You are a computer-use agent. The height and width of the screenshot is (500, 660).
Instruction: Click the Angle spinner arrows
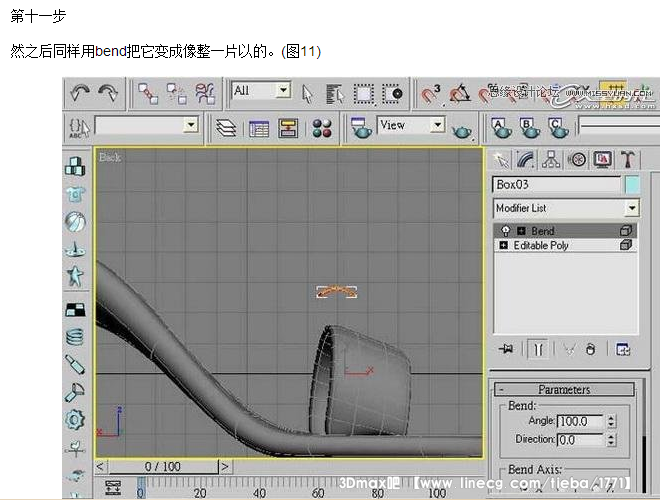(x=611, y=421)
